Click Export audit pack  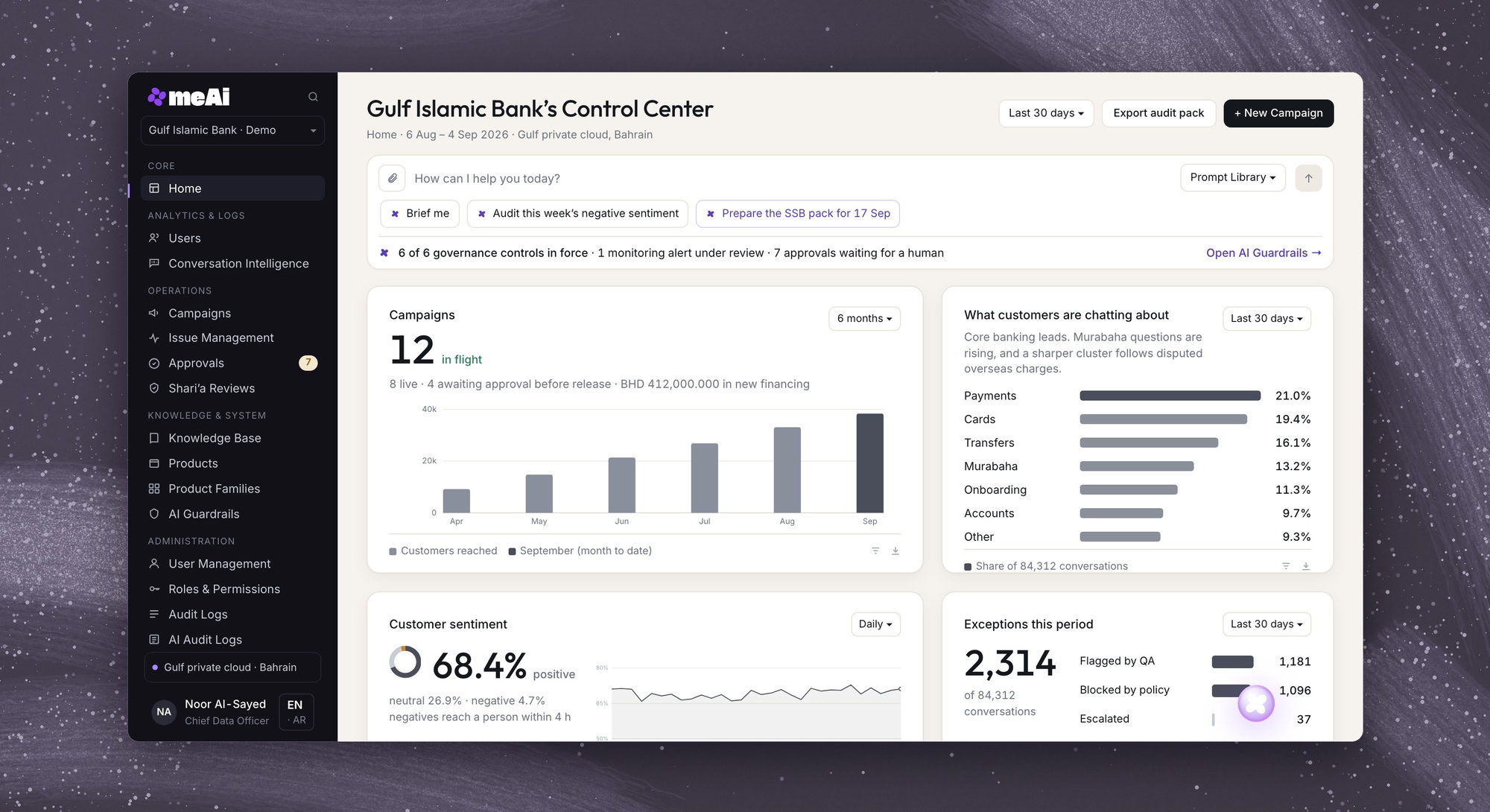[1158, 113]
